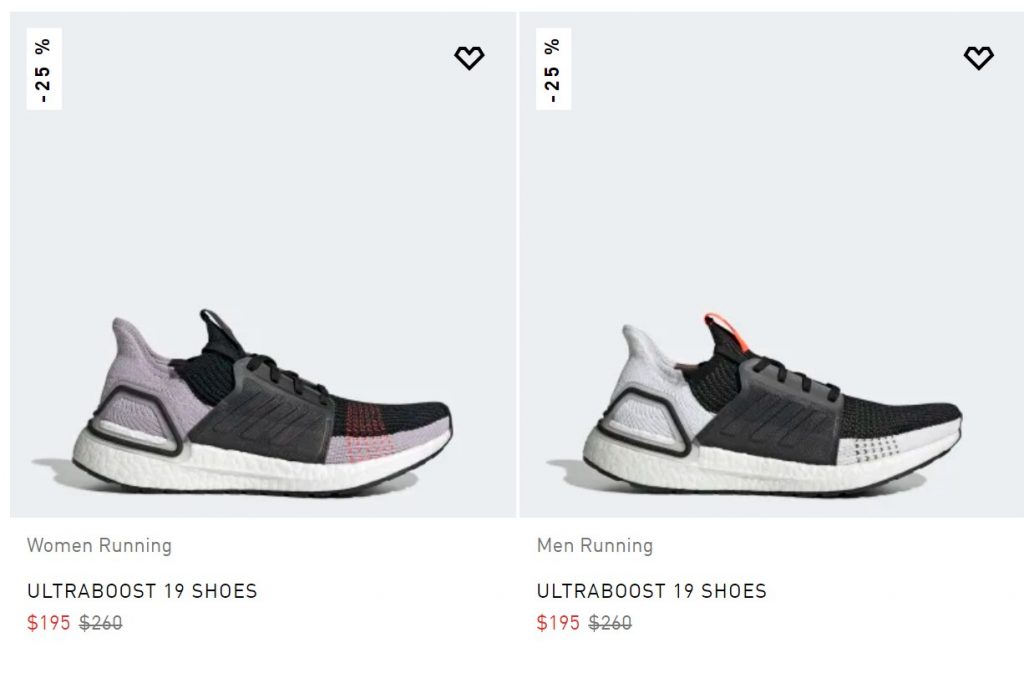This screenshot has height=673, width=1024.
Task: Click the men's $195 sale price
Action: [558, 623]
